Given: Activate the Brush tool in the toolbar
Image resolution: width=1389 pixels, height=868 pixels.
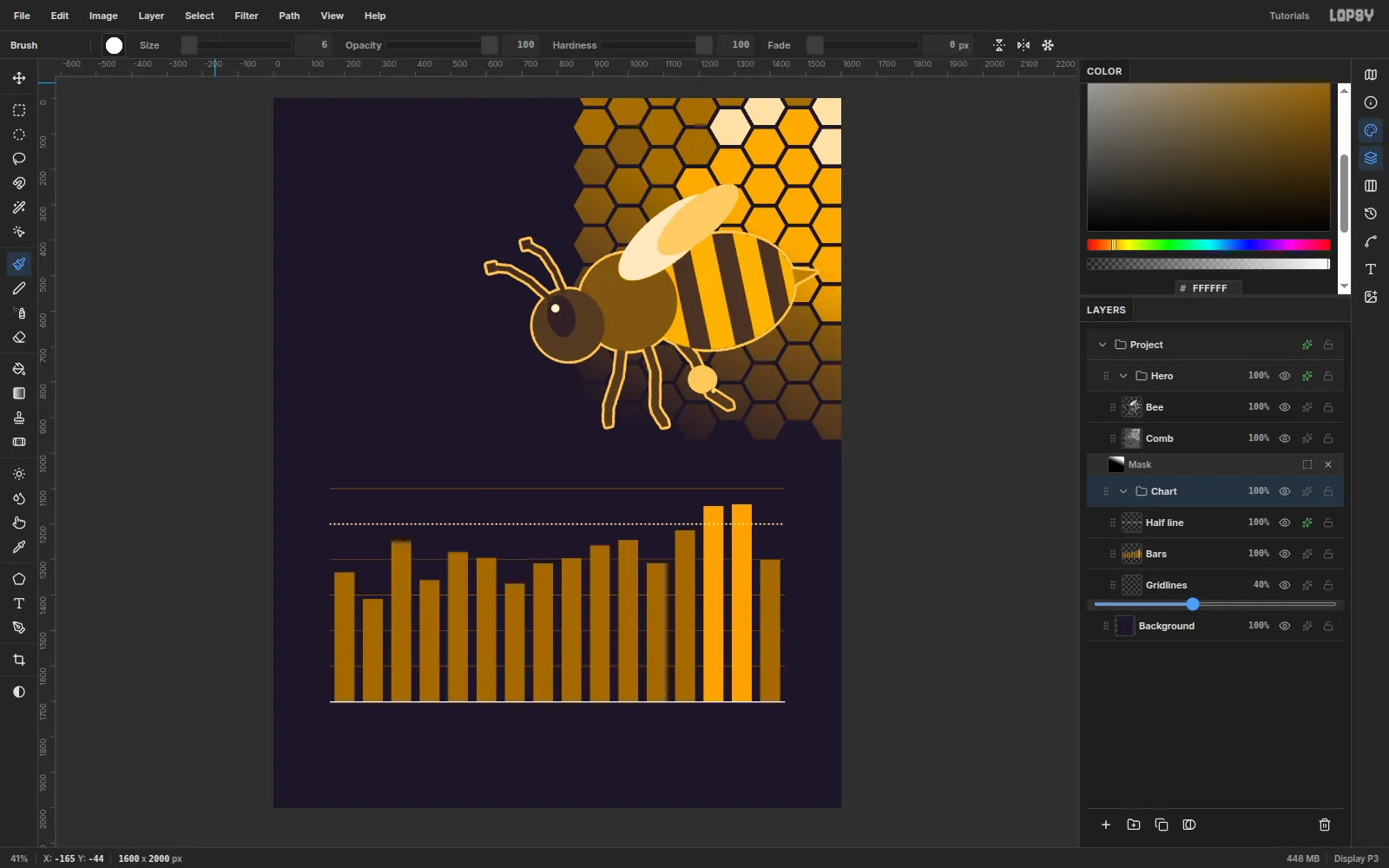Looking at the screenshot, I should pos(19,264).
